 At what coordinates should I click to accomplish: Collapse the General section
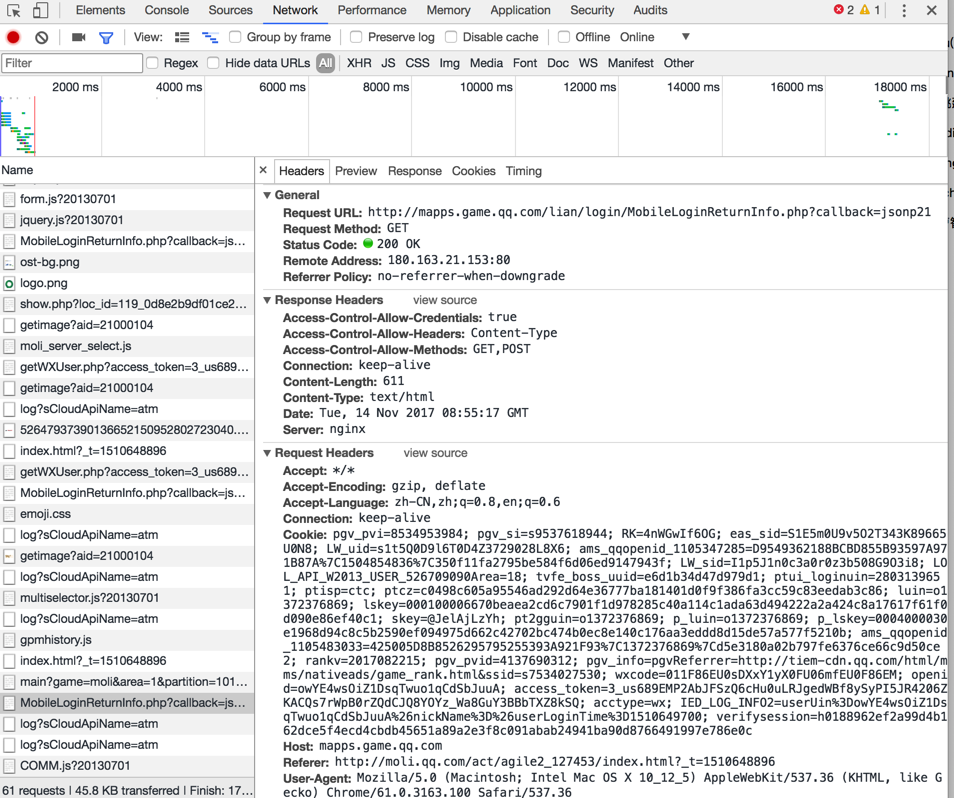tap(267, 195)
